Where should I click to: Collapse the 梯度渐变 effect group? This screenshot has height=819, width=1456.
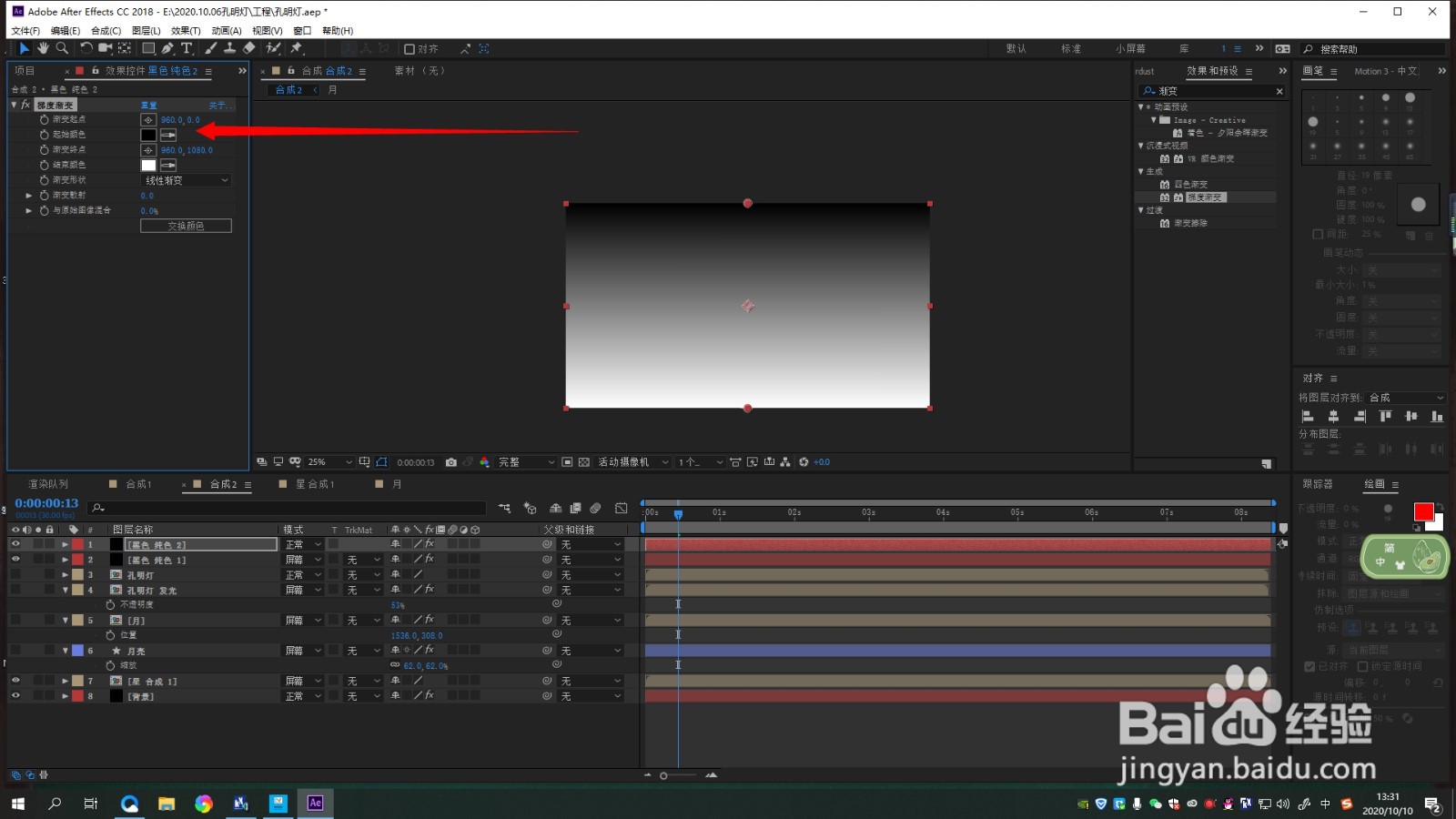(x=15, y=106)
